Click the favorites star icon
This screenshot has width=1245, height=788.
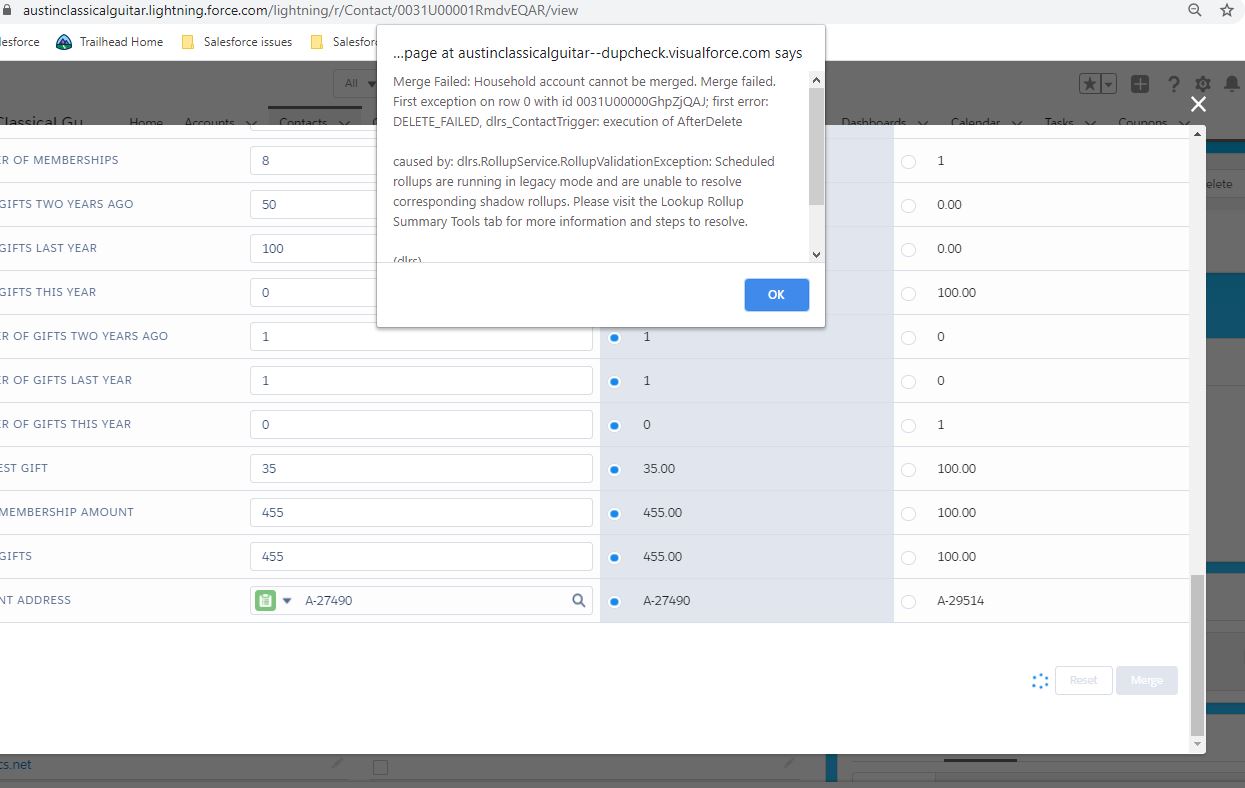click(x=1092, y=84)
